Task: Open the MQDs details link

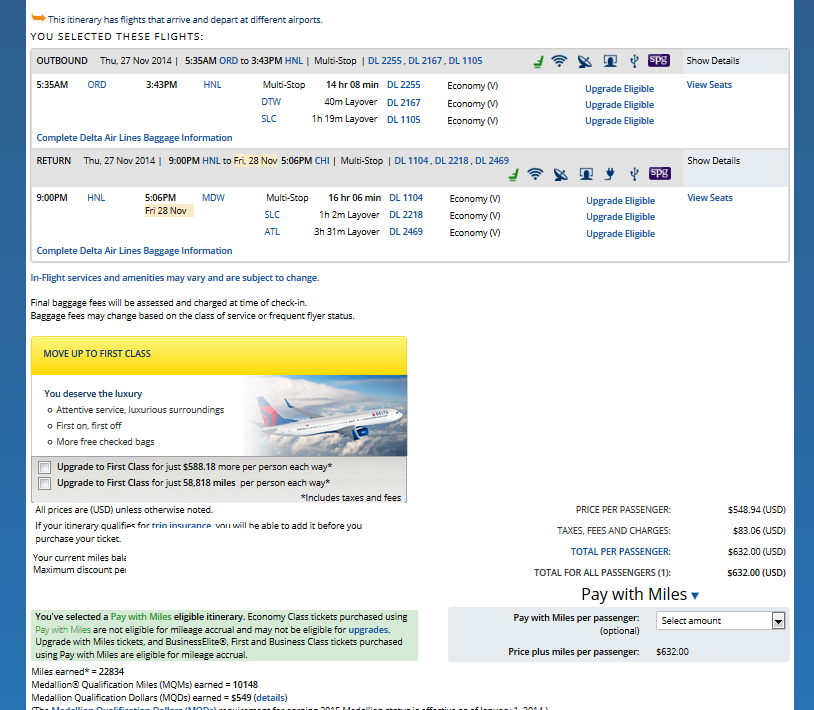Action: click(270, 696)
